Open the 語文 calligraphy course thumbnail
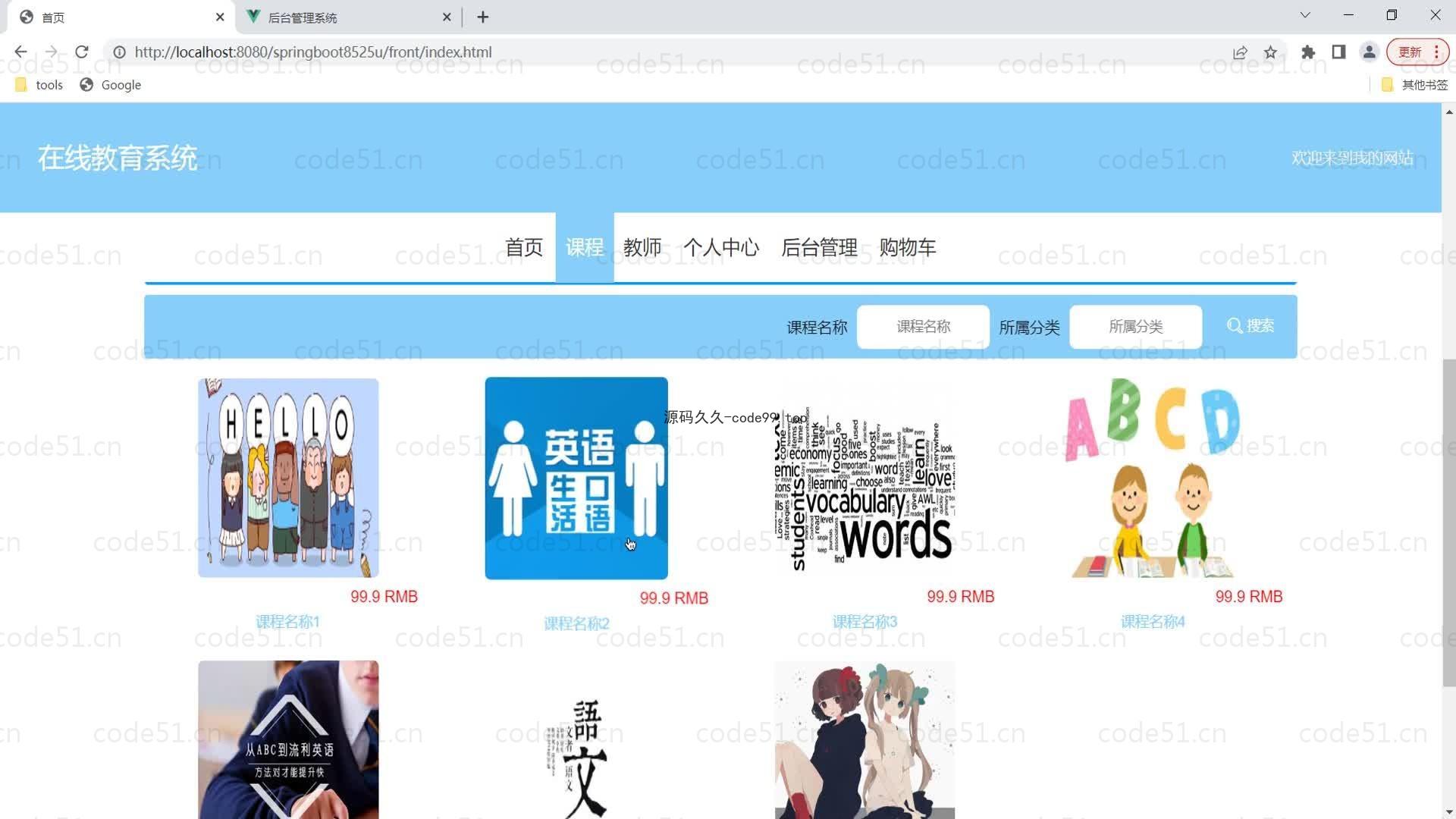The height and width of the screenshot is (819, 1456). pos(576,739)
